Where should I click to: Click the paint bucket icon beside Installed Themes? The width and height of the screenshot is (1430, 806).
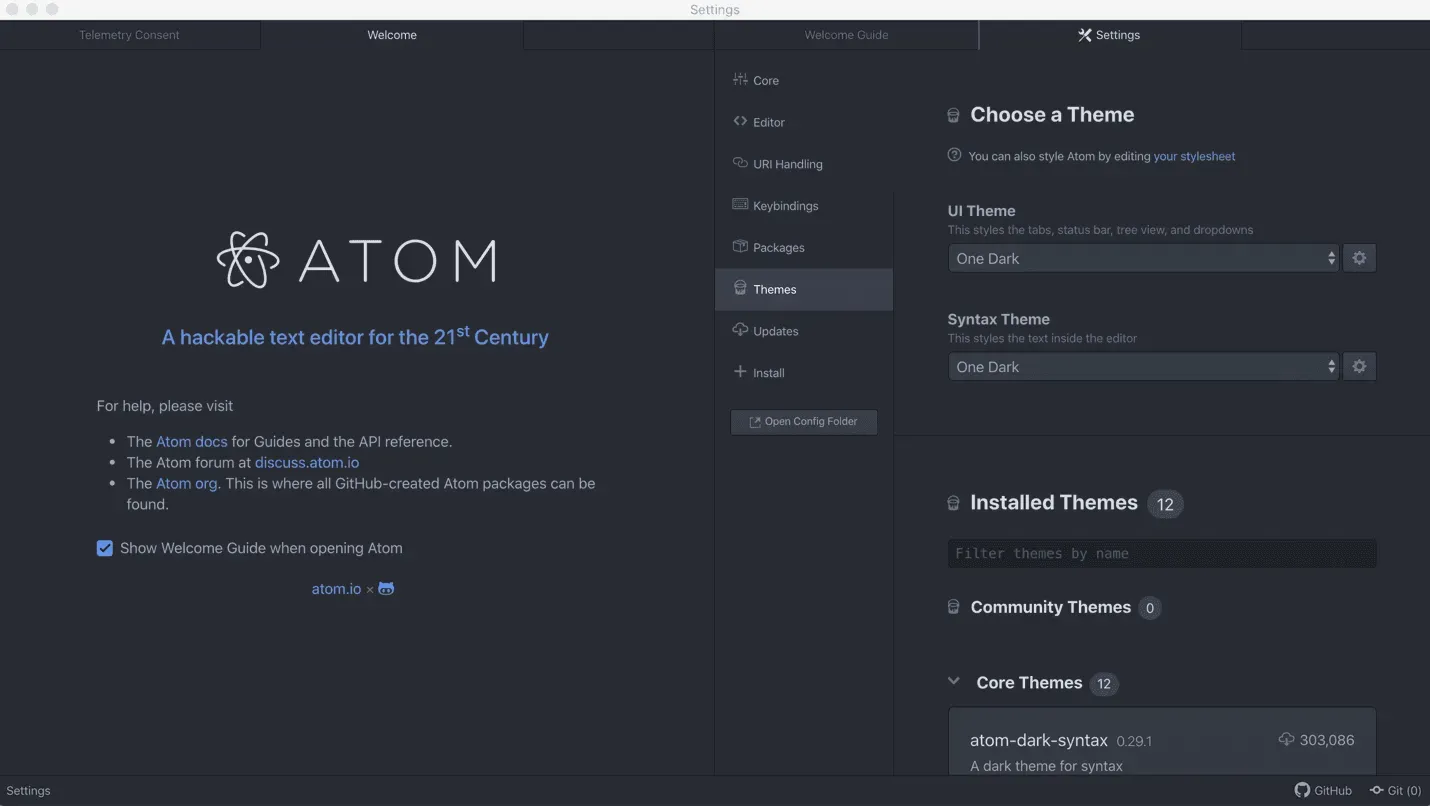953,503
